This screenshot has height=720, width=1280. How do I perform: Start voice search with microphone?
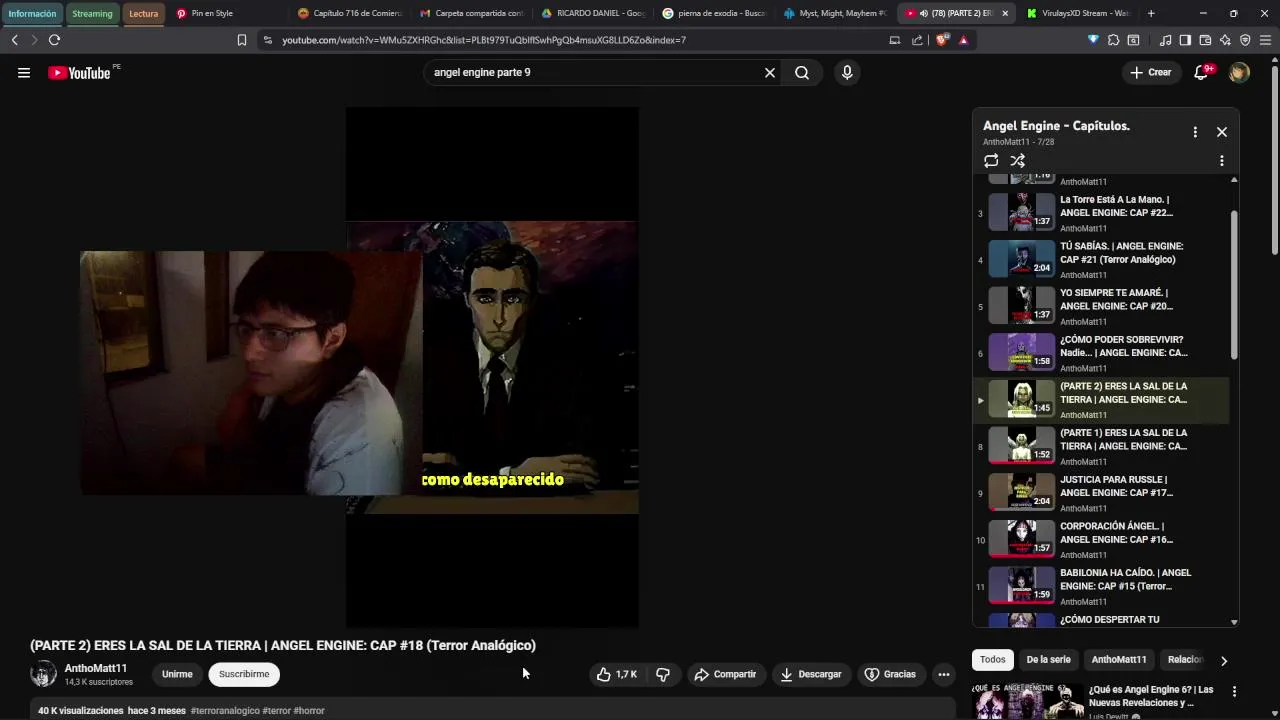click(847, 72)
